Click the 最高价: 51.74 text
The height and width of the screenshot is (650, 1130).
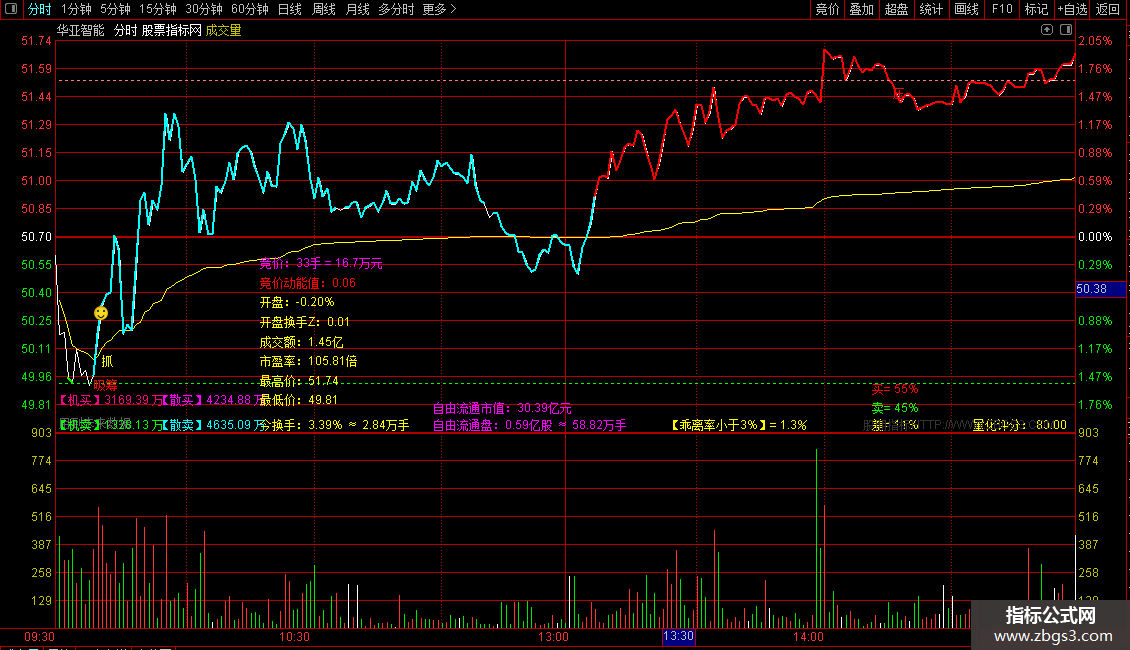[x=299, y=380]
